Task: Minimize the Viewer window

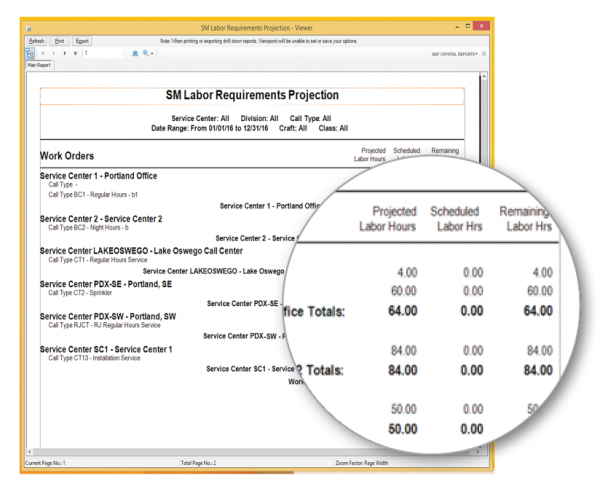Action: 457,27
